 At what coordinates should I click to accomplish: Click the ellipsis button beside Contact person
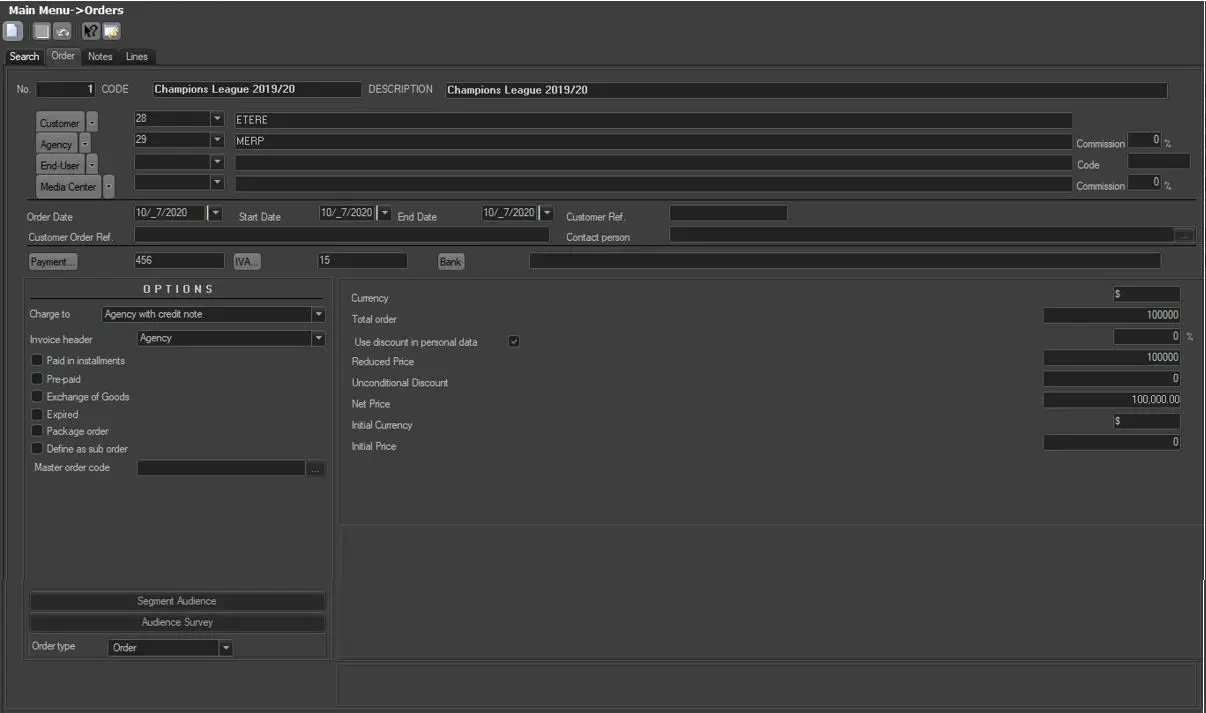1184,236
